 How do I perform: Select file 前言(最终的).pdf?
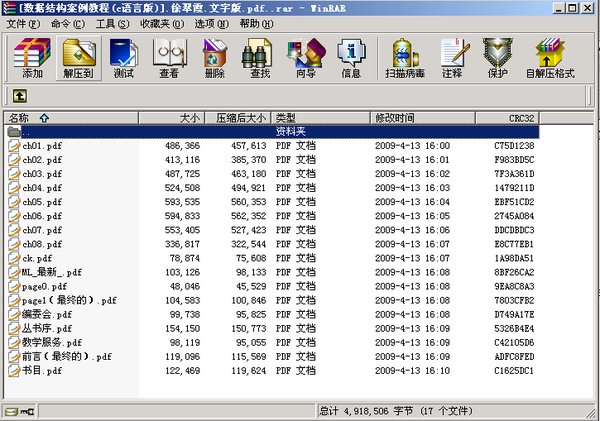(67, 357)
